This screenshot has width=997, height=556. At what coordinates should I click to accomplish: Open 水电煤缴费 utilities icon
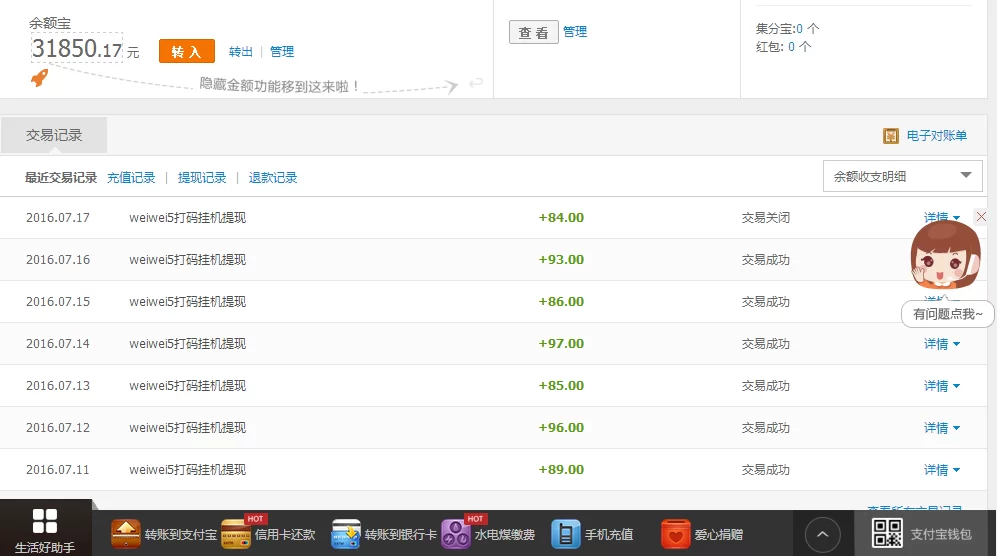[x=456, y=534]
